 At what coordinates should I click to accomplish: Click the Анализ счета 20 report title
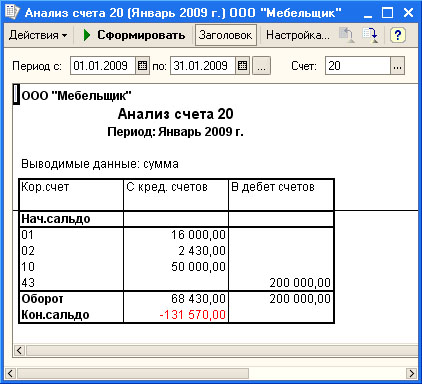click(176, 114)
